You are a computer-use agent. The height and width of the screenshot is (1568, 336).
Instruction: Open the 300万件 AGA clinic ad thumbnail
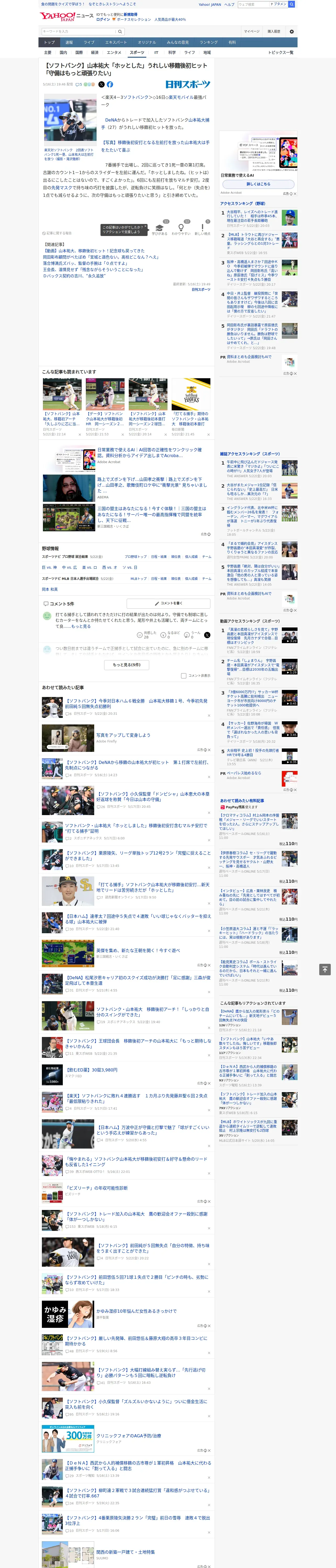tap(68, 1438)
